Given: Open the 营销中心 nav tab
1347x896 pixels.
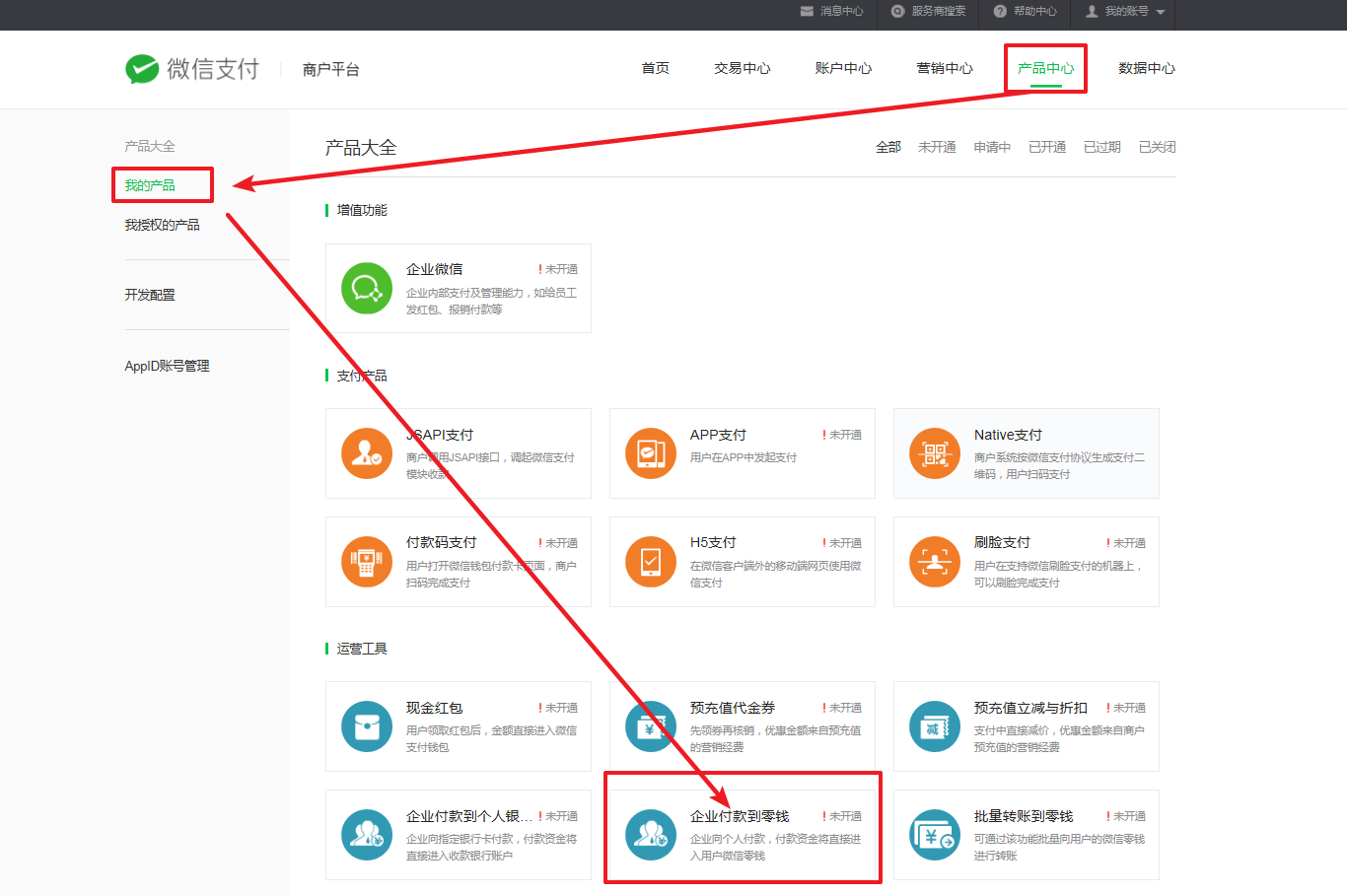Looking at the screenshot, I should [x=945, y=68].
